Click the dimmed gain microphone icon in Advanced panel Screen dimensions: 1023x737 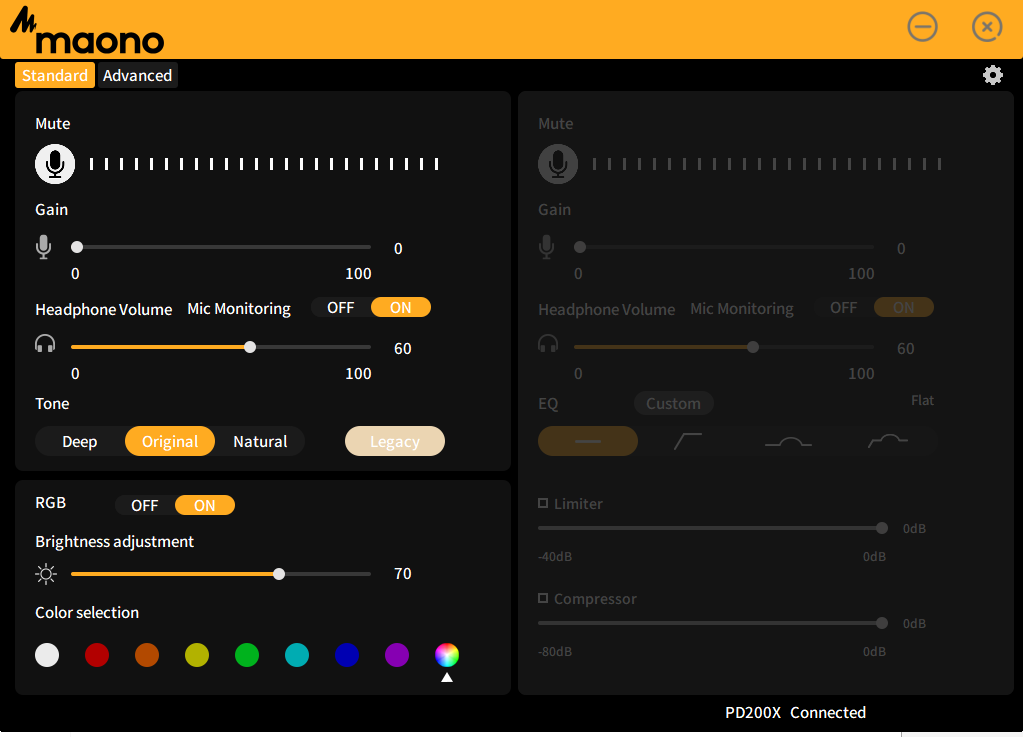(547, 247)
